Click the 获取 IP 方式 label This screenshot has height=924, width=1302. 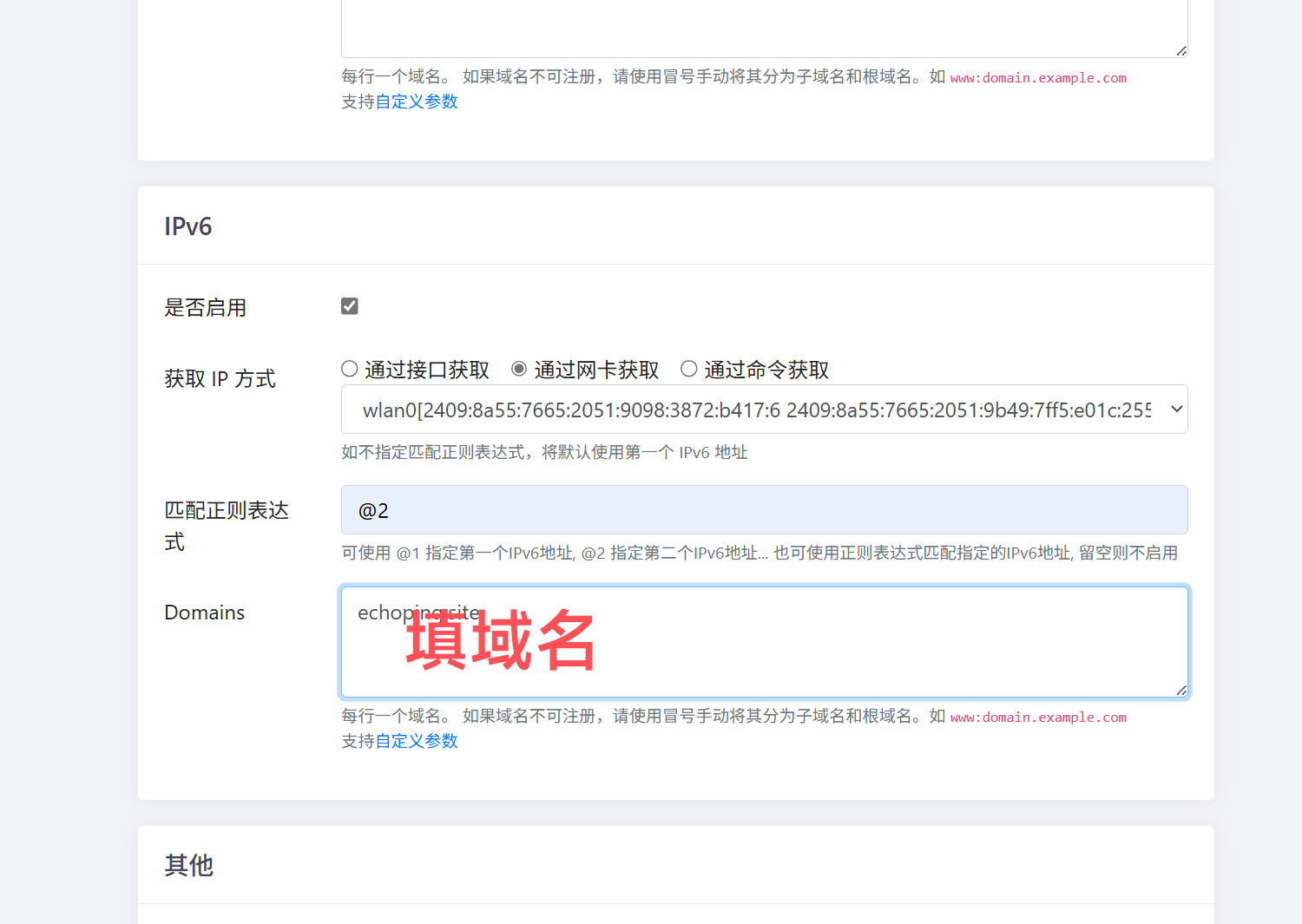click(x=220, y=379)
